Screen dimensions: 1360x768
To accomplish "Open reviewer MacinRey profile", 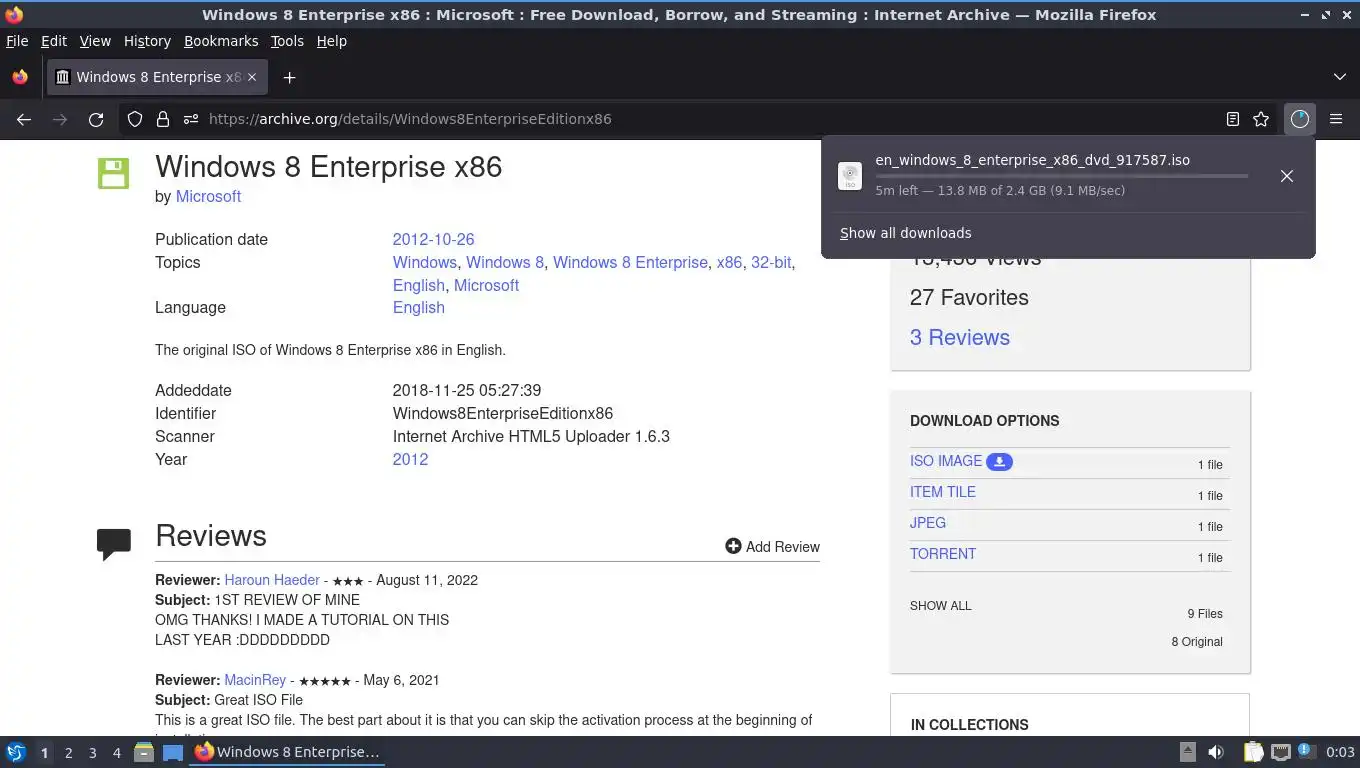I will tap(255, 680).
